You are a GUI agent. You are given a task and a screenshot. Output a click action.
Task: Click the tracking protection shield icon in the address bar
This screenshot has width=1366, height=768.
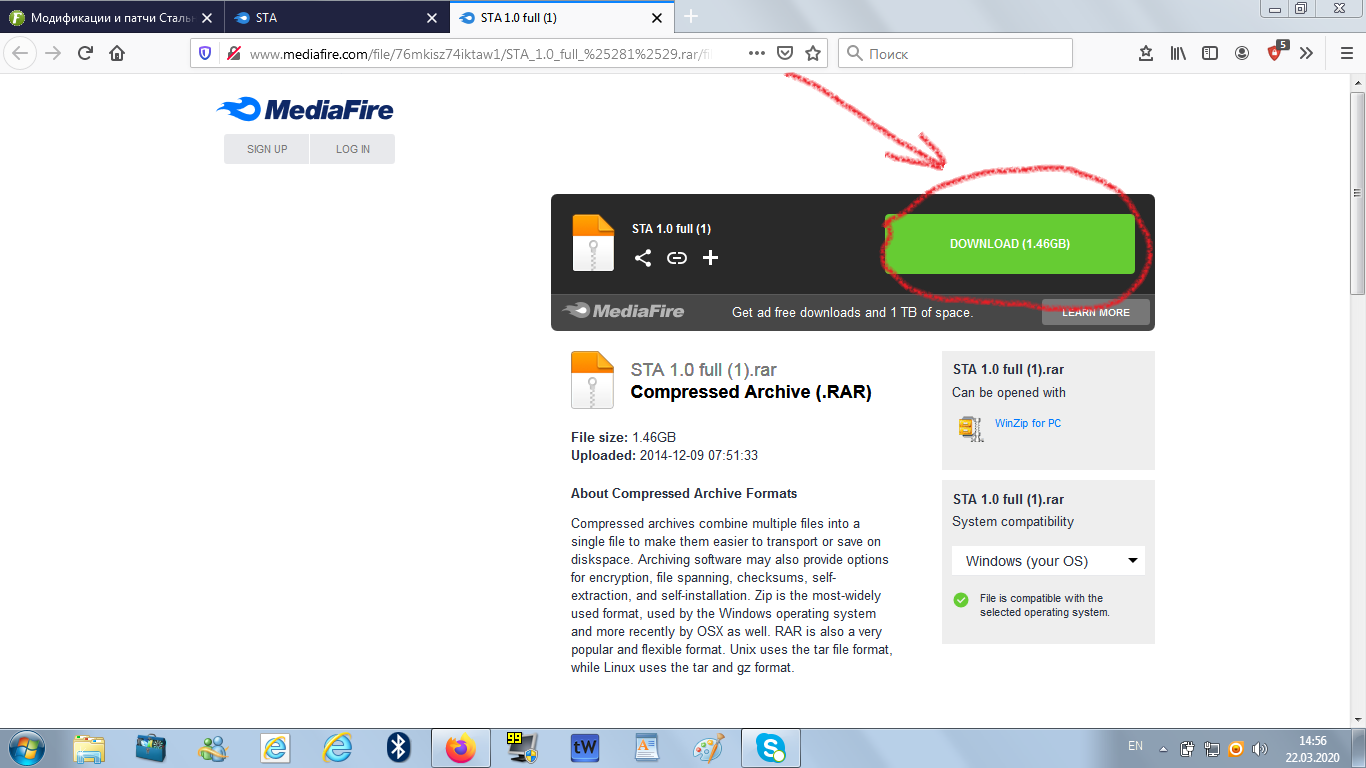click(206, 53)
